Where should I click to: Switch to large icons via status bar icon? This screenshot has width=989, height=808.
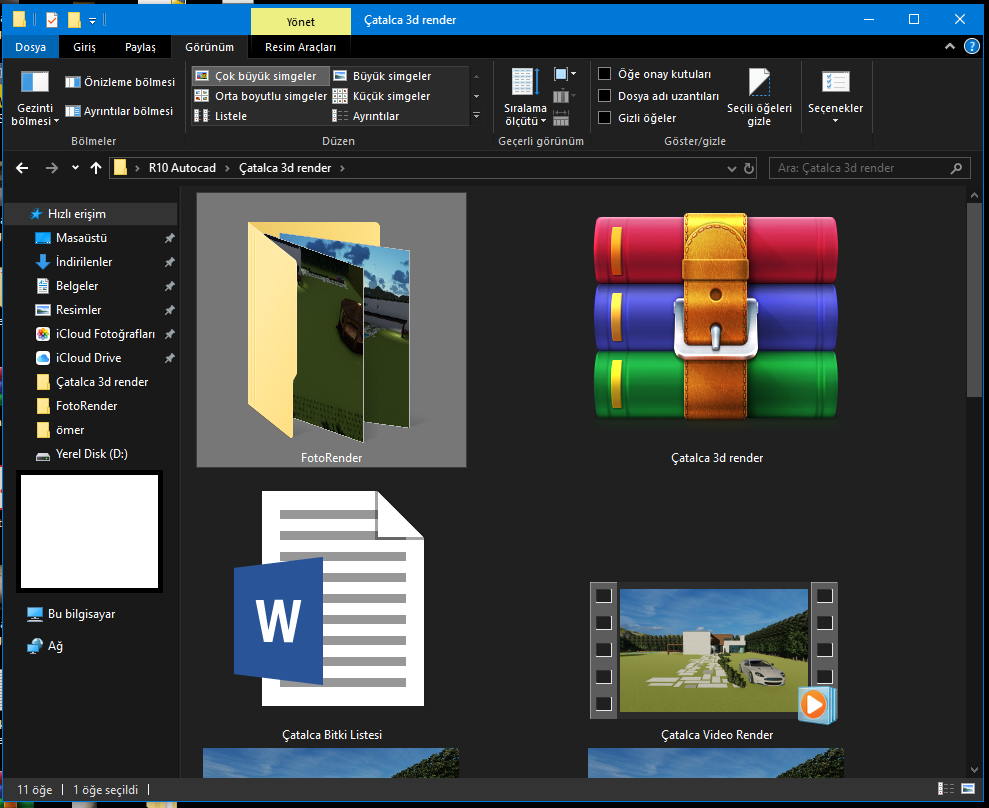coord(968,788)
